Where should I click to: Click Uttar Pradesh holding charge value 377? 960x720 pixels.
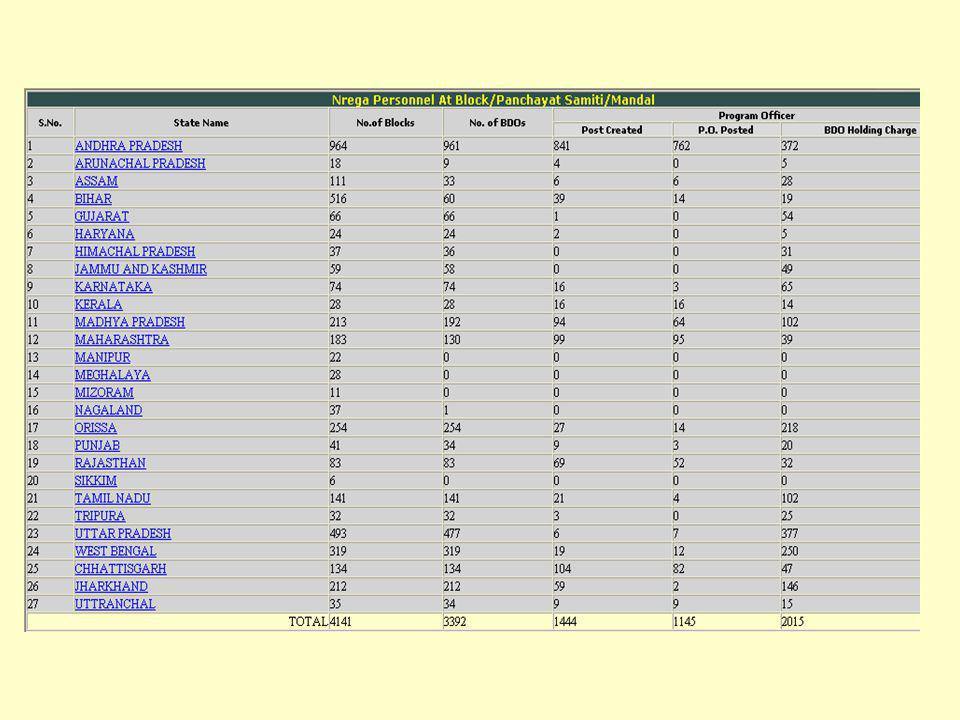tap(790, 534)
